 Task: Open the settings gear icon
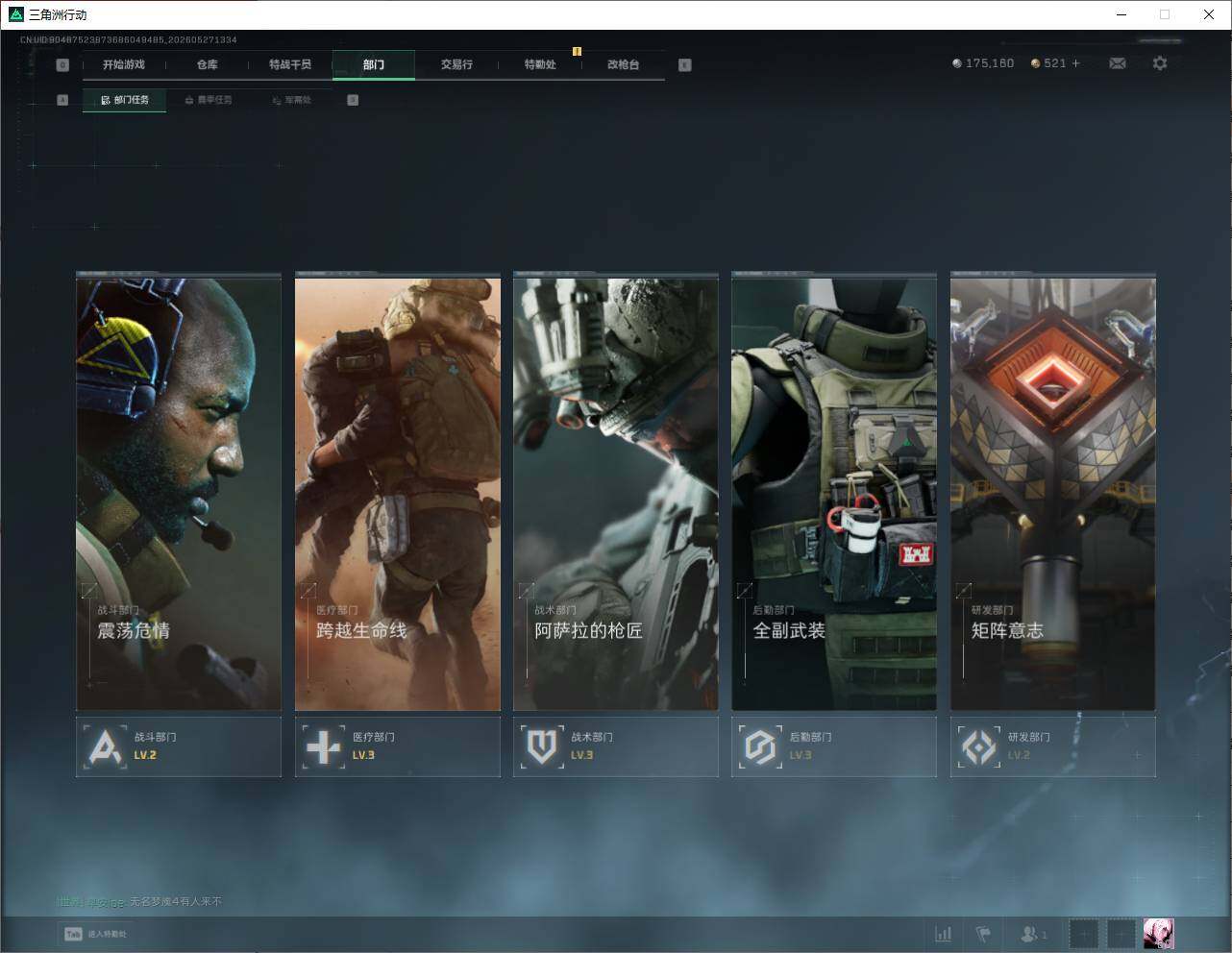1160,63
